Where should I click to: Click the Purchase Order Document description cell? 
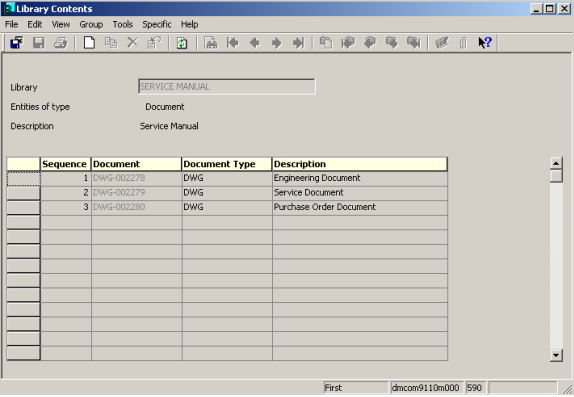click(x=359, y=207)
